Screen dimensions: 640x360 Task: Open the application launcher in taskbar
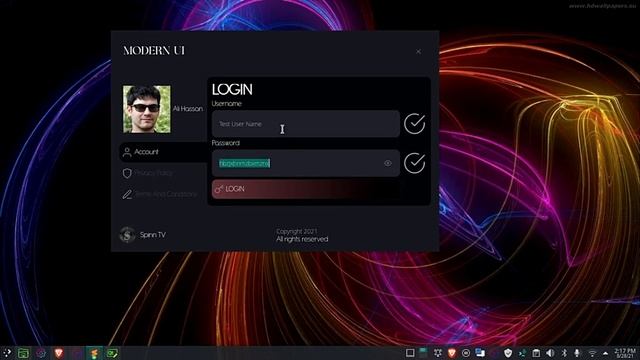(7, 353)
